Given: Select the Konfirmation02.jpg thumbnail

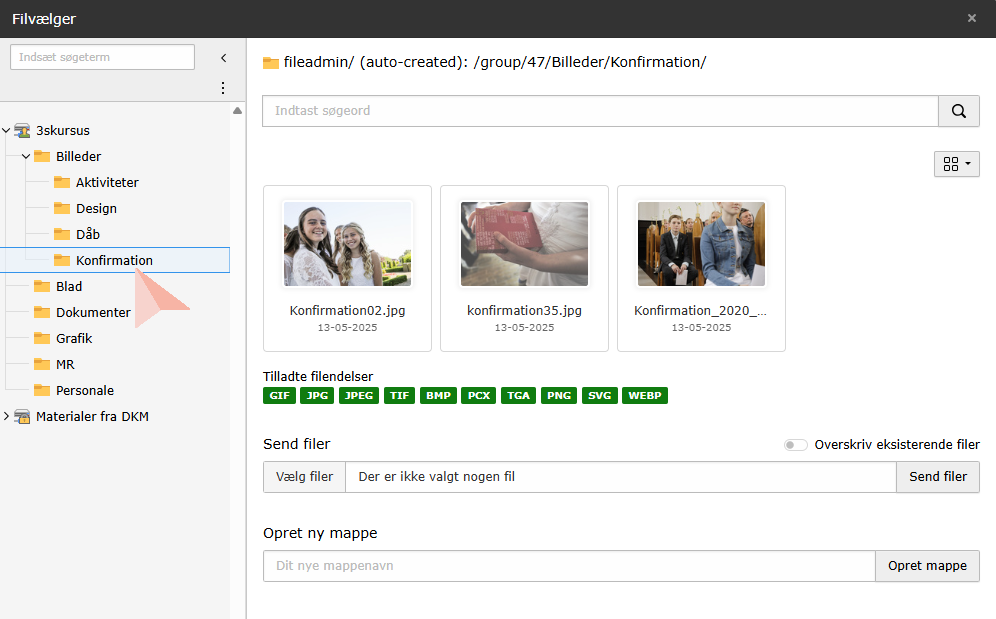Looking at the screenshot, I should (347, 244).
